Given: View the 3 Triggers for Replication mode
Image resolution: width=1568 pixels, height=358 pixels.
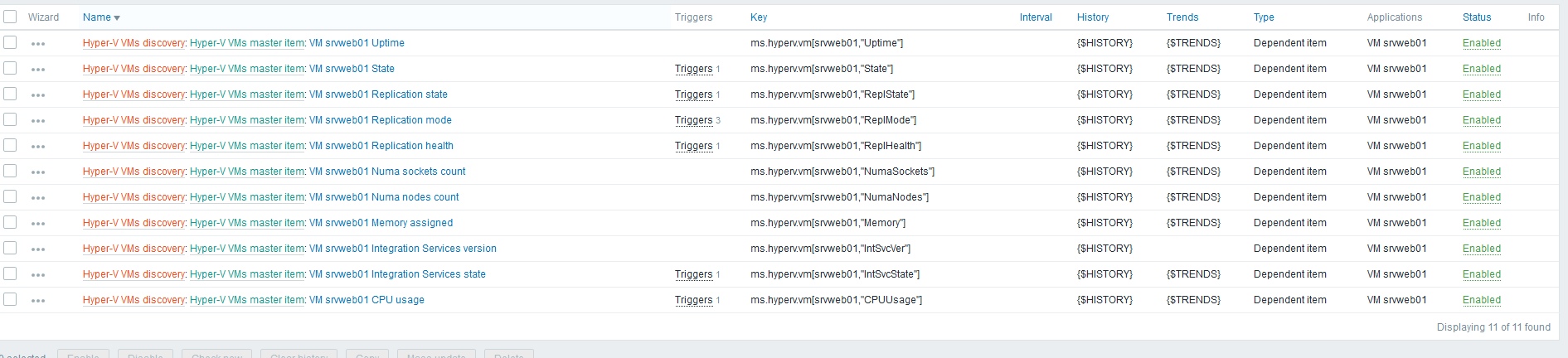Looking at the screenshot, I should coord(694,120).
